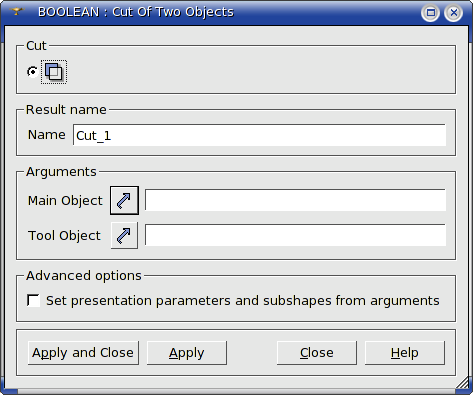The width and height of the screenshot is (473, 395).
Task: Maximize the BOOLEAN dialog window
Action: coord(431,13)
